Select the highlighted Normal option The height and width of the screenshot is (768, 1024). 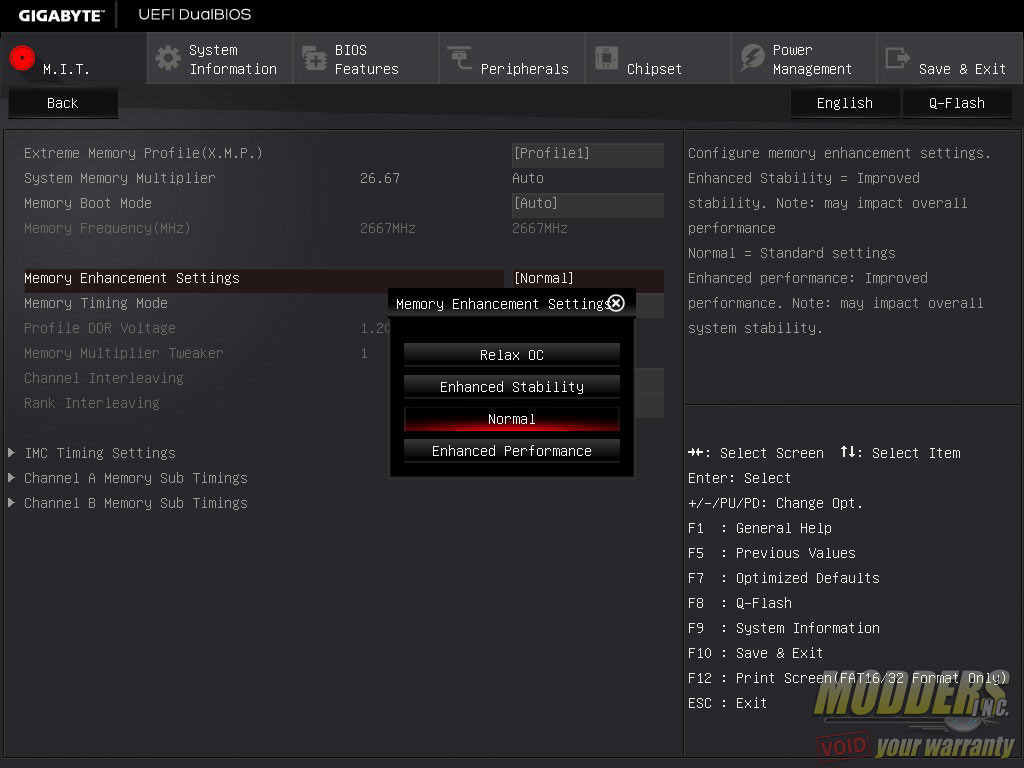tap(511, 419)
